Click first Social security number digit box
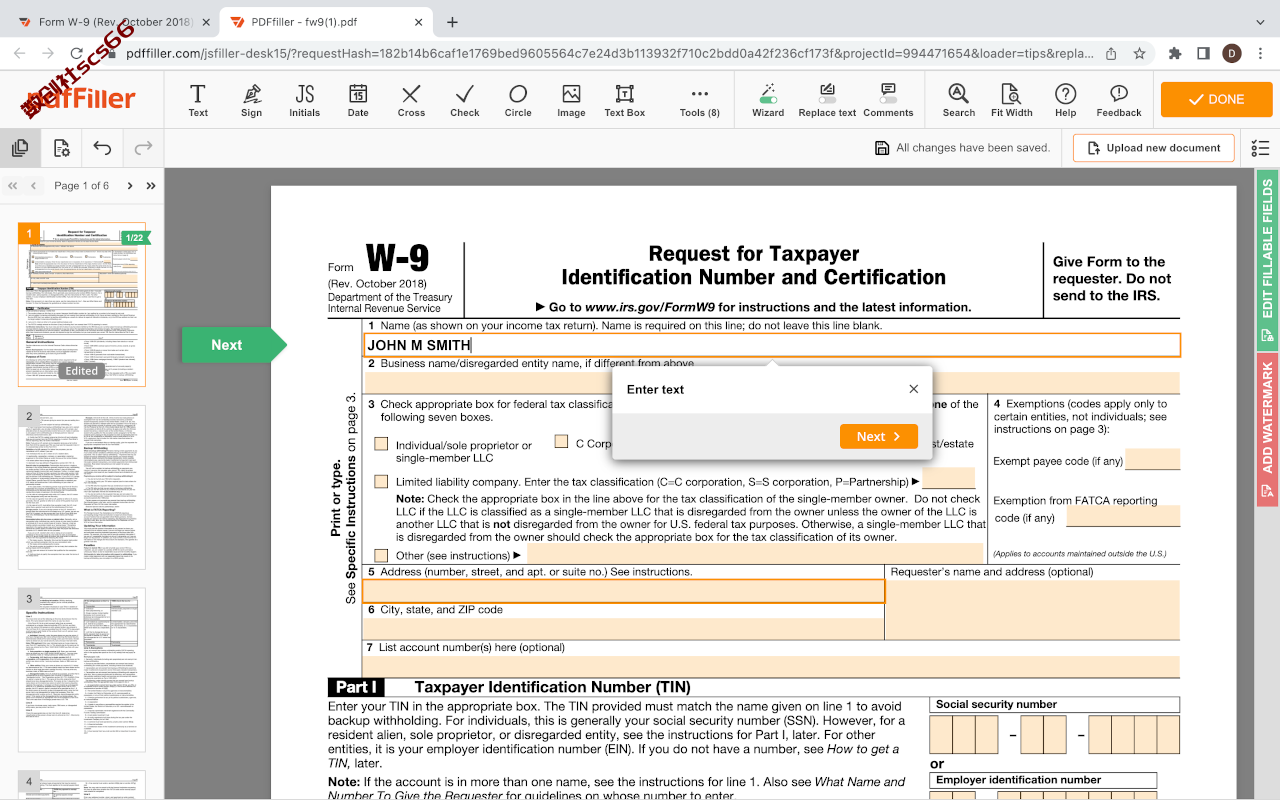Screen dimensions: 1280x800 tap(941, 734)
